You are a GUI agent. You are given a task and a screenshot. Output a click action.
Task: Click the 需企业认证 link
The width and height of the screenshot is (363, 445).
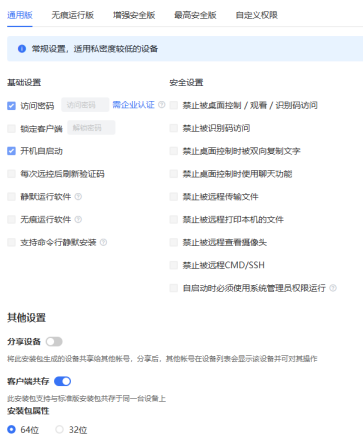point(133,105)
